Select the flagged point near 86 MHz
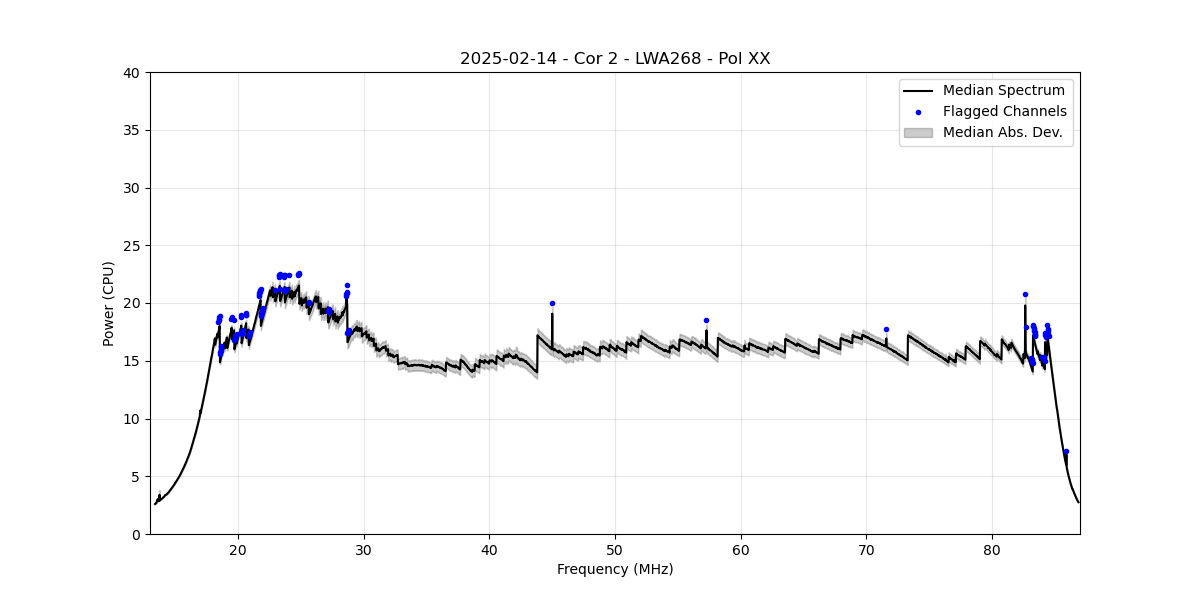 [1066, 451]
